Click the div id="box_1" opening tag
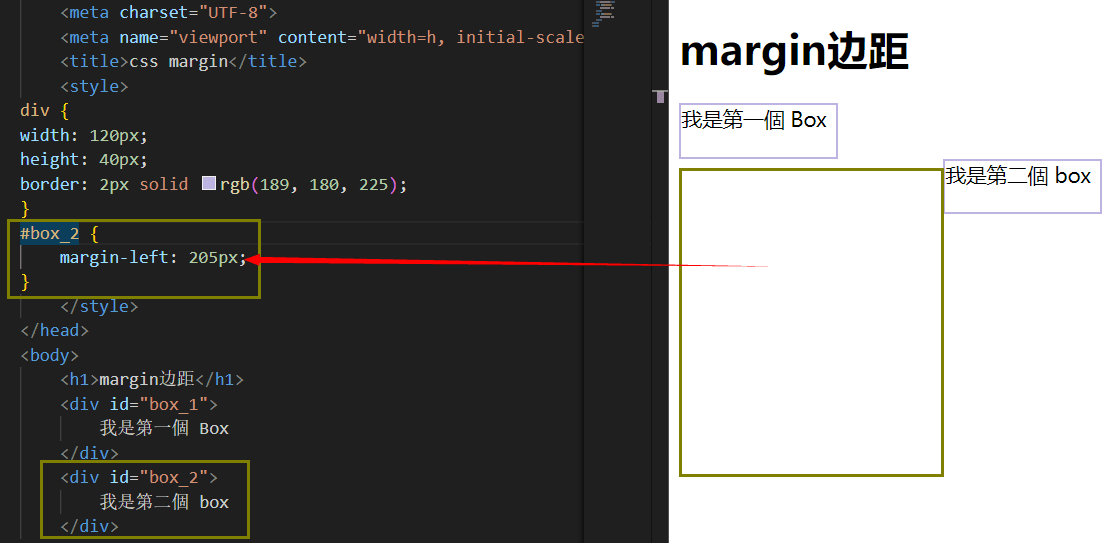The width and height of the screenshot is (1113, 543). pos(138,404)
